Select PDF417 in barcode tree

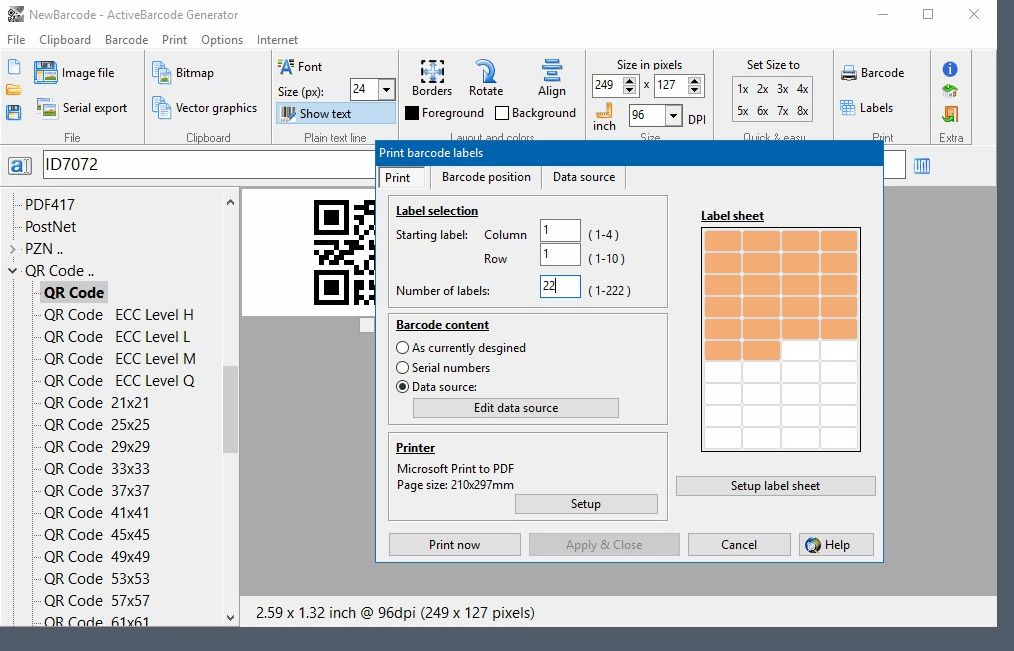pyautogui.click(x=50, y=205)
